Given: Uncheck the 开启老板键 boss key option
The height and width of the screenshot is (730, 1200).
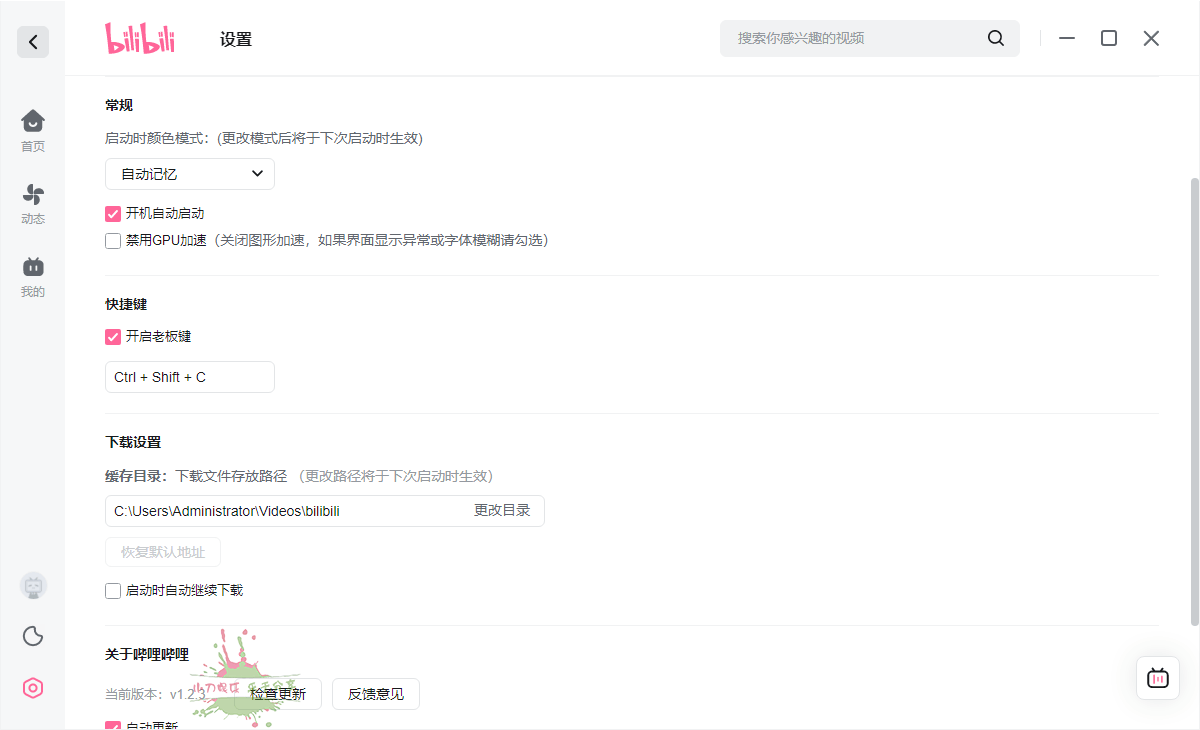Looking at the screenshot, I should pyautogui.click(x=112, y=336).
